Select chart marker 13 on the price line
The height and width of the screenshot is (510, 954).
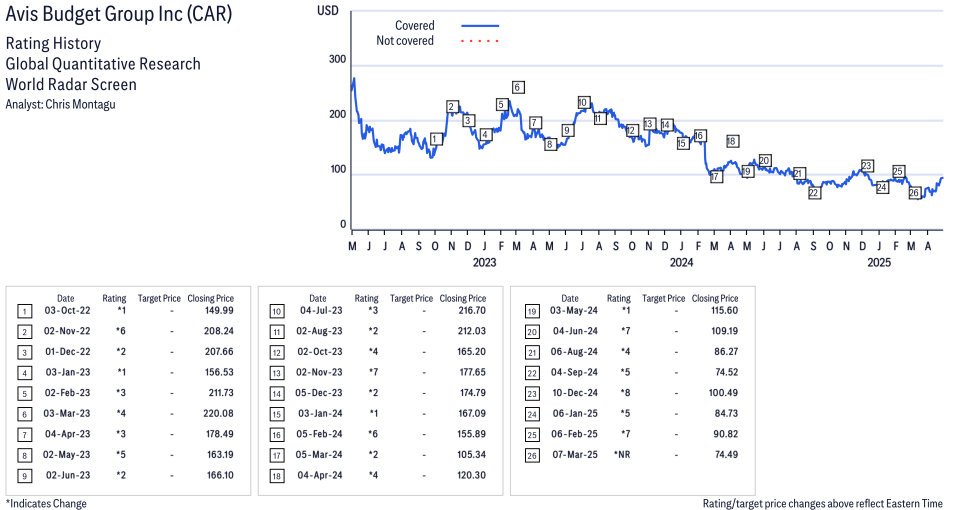pos(649,124)
